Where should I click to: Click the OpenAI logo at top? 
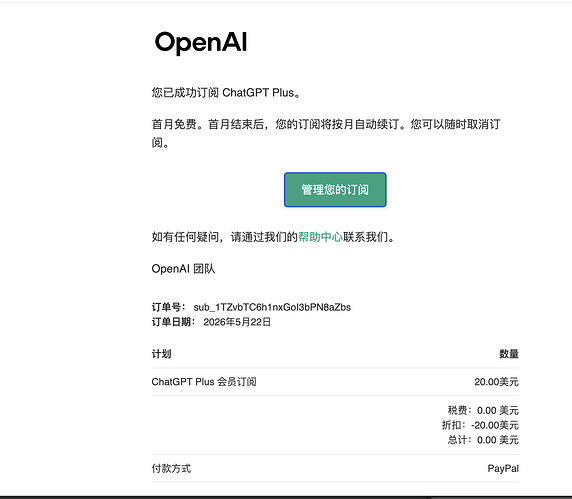(201, 43)
